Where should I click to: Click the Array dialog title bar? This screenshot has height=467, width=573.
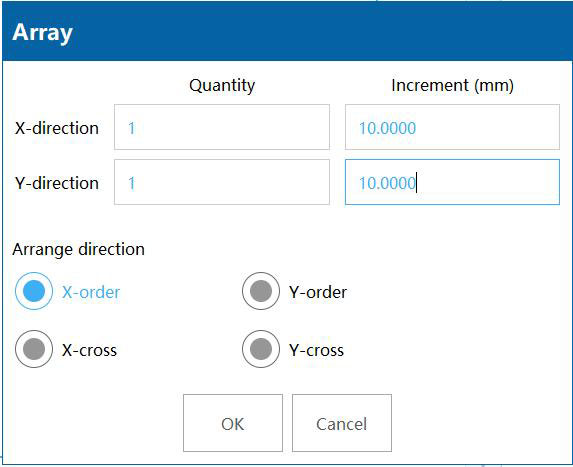[x=287, y=32]
